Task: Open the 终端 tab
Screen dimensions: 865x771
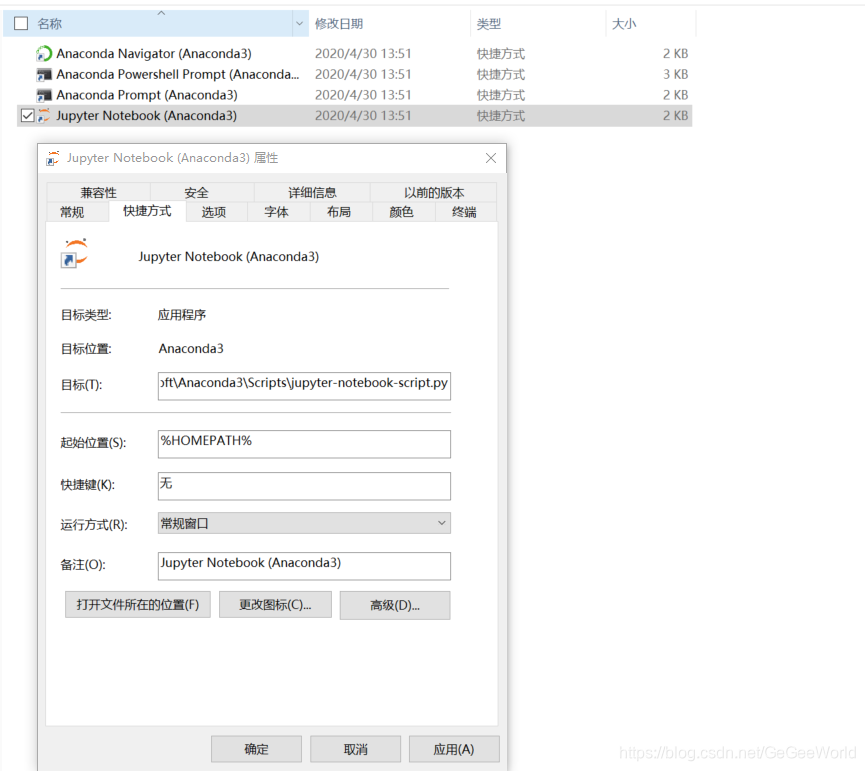Action: click(x=464, y=212)
